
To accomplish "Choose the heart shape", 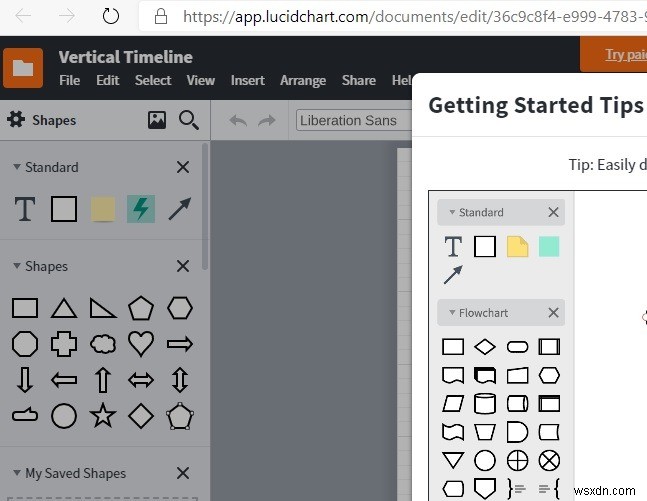I will click(x=141, y=344).
